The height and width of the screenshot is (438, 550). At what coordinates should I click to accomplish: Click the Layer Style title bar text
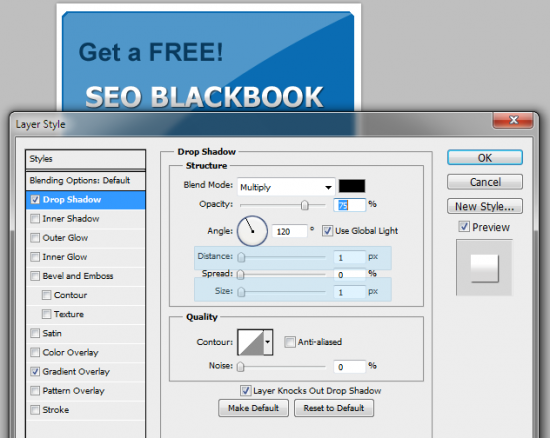click(x=41, y=124)
